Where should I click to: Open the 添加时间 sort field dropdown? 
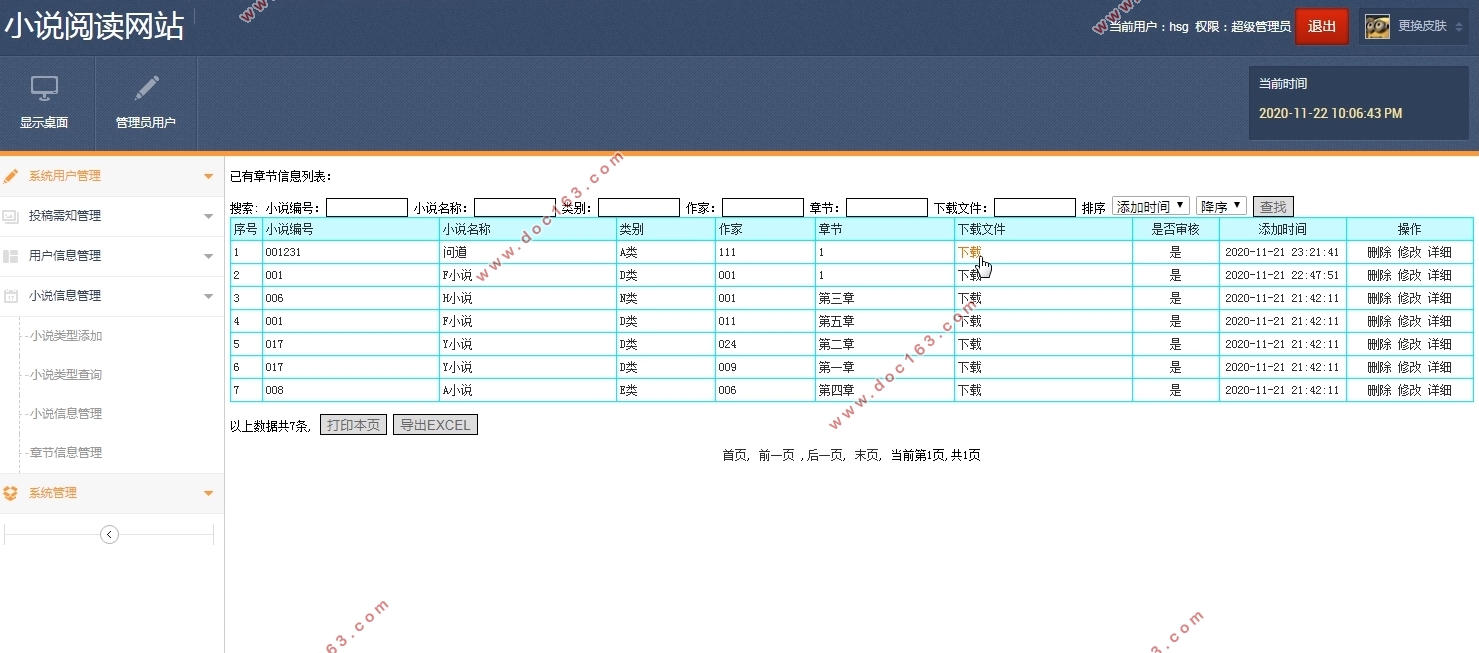tap(1151, 206)
